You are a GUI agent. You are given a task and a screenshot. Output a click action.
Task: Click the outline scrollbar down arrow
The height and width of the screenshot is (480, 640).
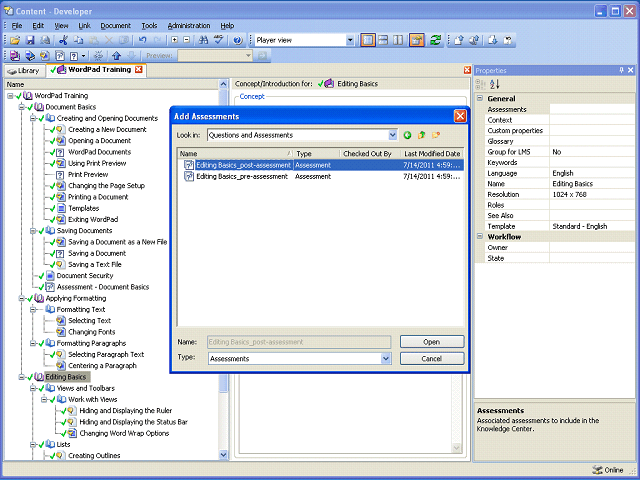click(x=223, y=455)
